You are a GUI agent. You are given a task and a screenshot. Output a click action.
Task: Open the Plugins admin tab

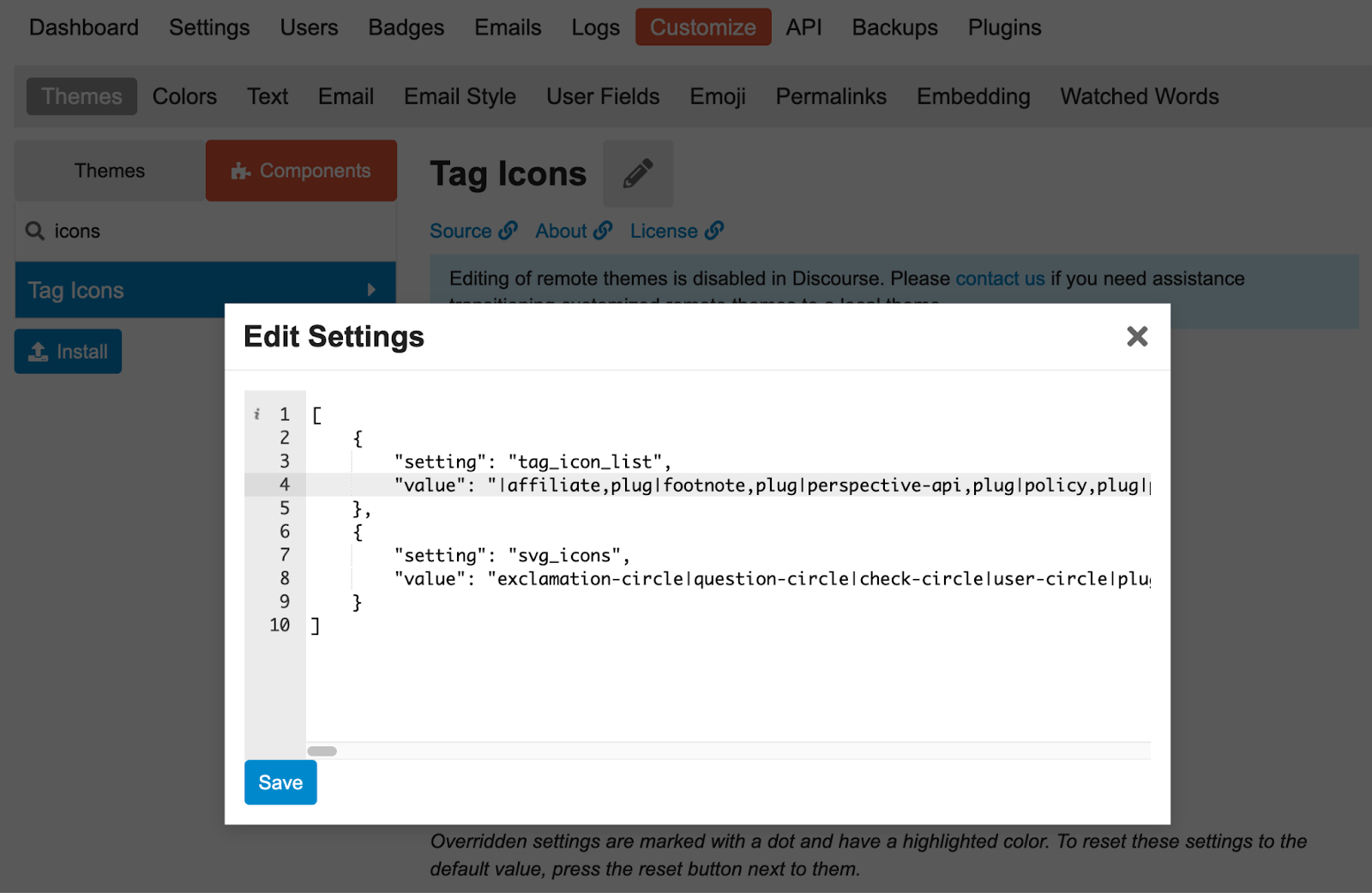pos(1004,27)
